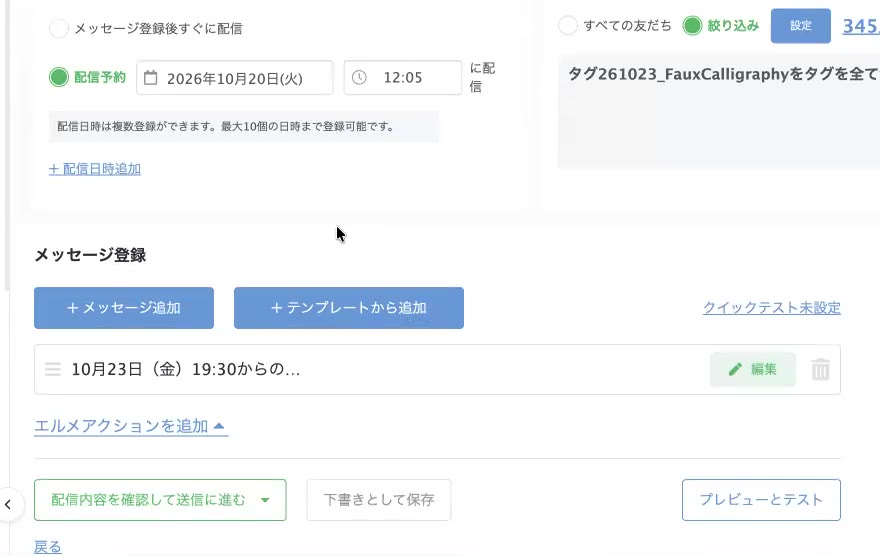Select the 絞り込み radio option
The image size is (880, 556).
692,26
